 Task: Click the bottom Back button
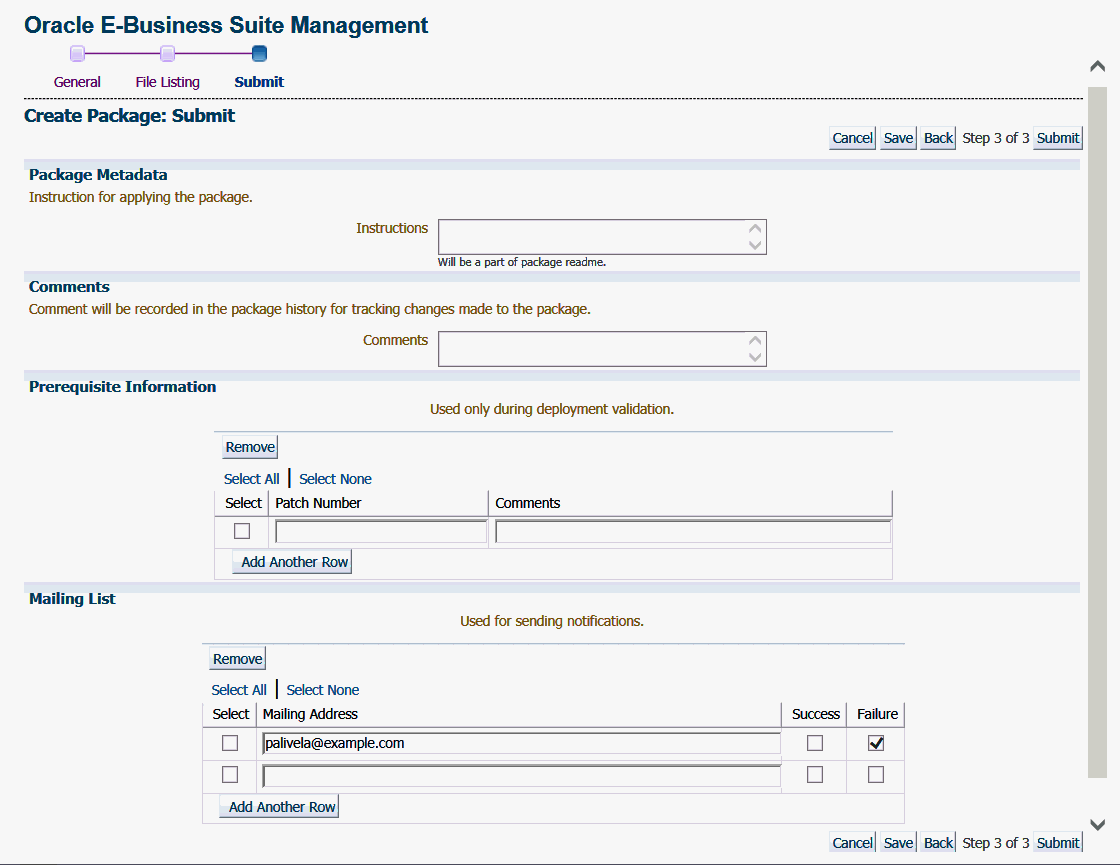(x=938, y=843)
